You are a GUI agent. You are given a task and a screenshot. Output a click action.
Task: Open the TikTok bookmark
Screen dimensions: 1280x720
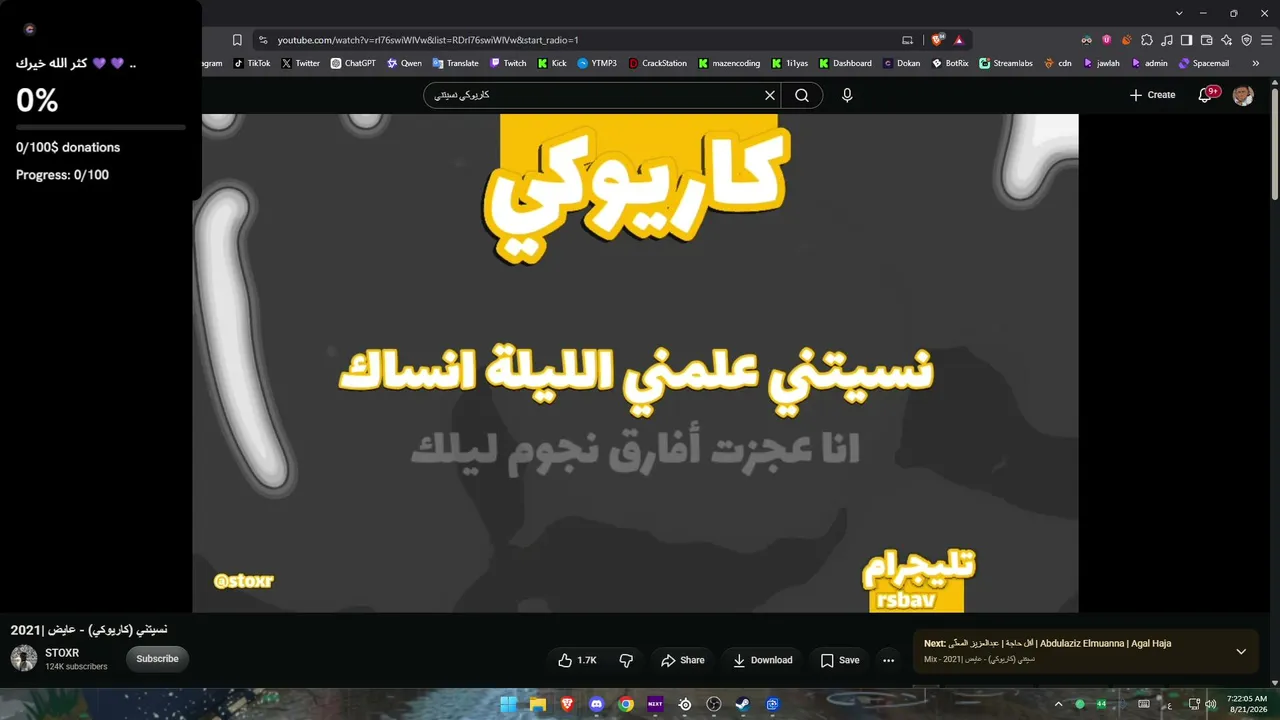tap(252, 63)
